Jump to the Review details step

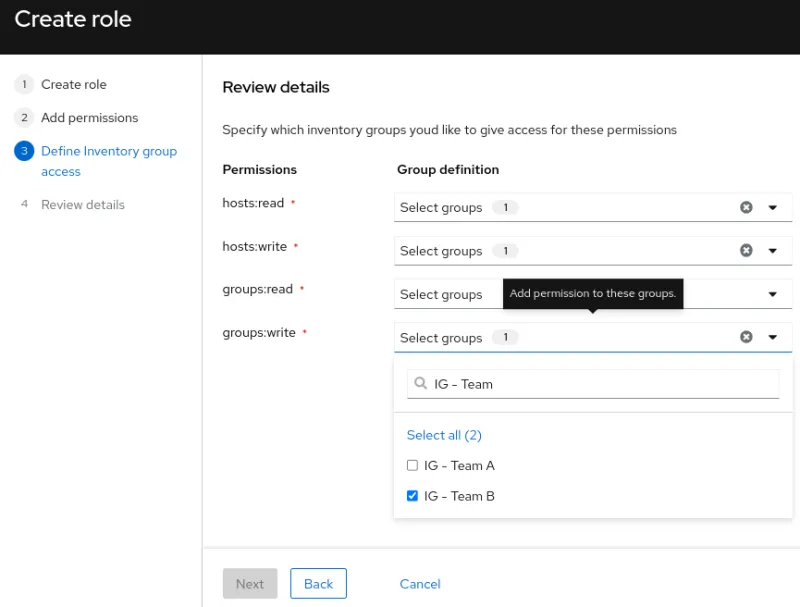81,204
